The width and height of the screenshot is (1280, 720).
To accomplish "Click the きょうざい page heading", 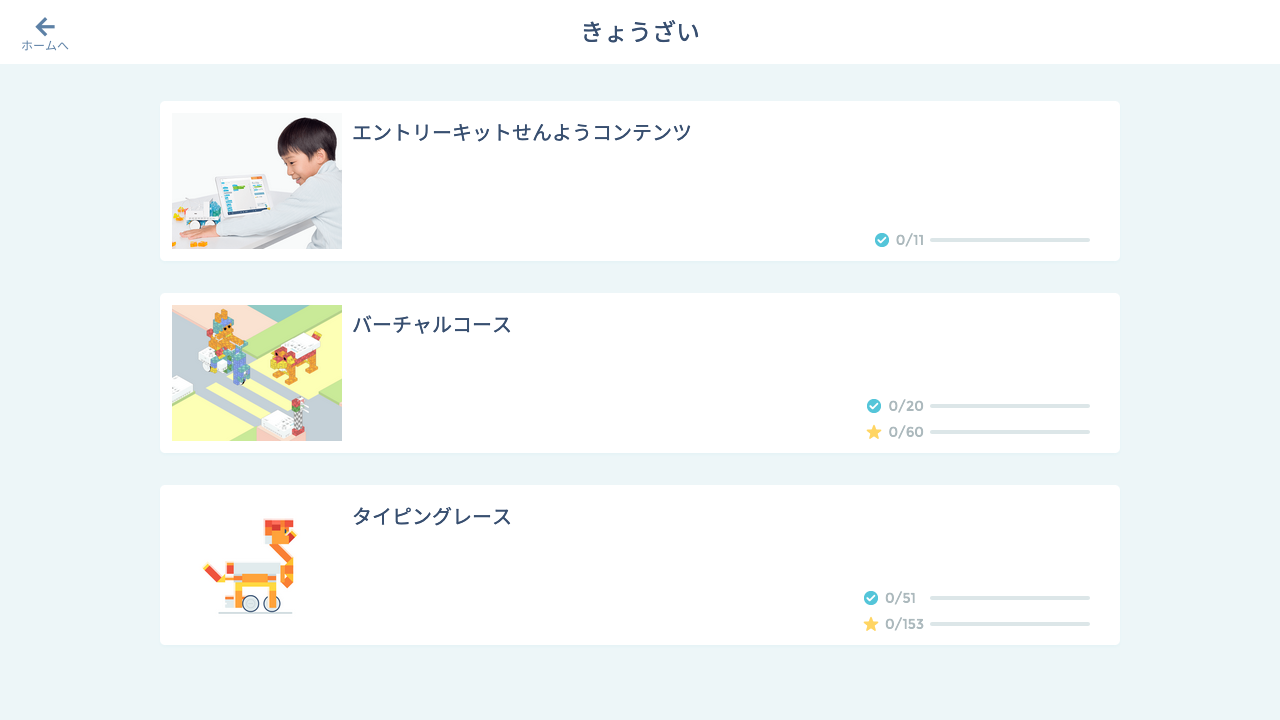I will coord(640,32).
